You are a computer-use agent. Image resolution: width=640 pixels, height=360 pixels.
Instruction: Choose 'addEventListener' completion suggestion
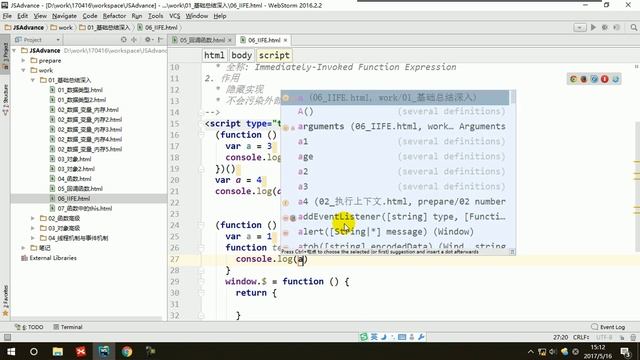[395, 217]
